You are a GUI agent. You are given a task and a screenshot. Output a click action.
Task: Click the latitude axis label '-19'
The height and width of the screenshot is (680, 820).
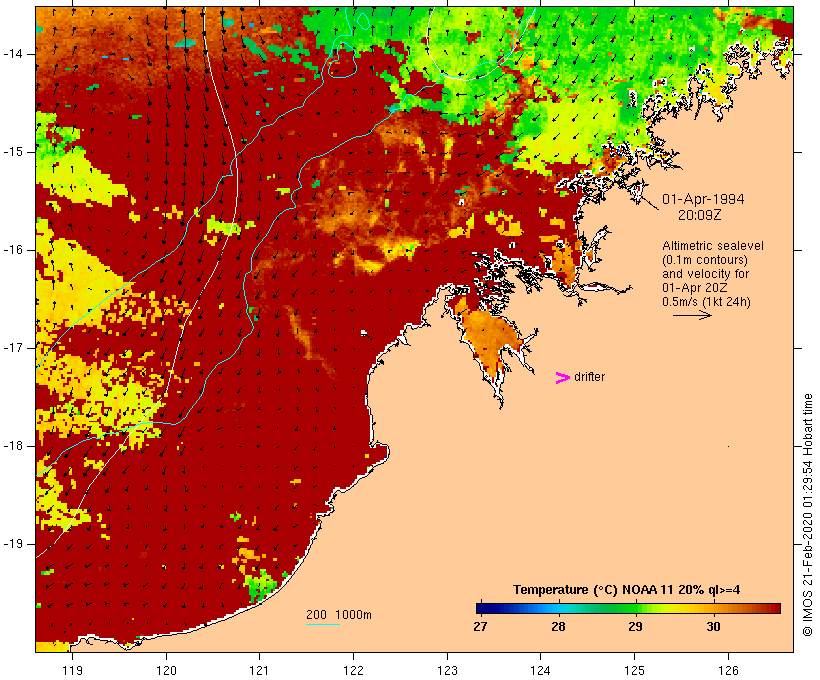pyautogui.click(x=13, y=544)
